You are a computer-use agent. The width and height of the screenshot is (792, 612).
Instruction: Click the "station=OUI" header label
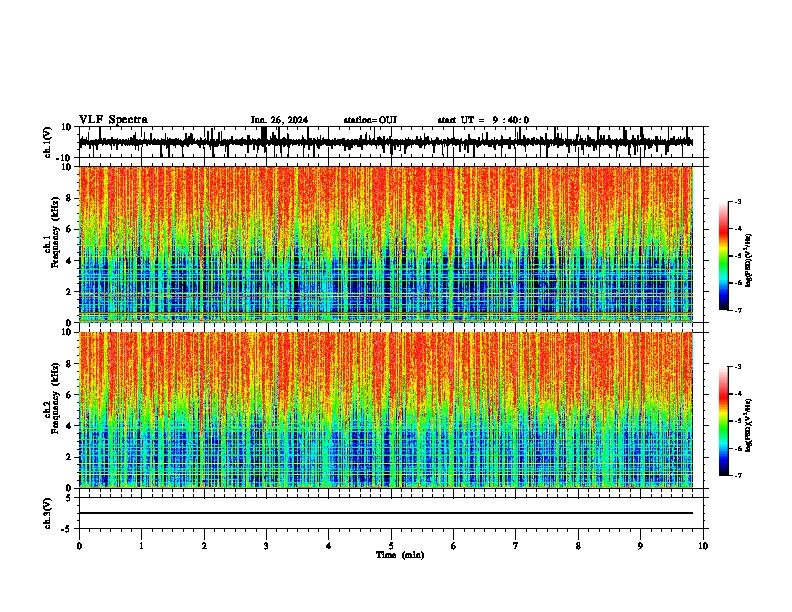tap(370, 120)
